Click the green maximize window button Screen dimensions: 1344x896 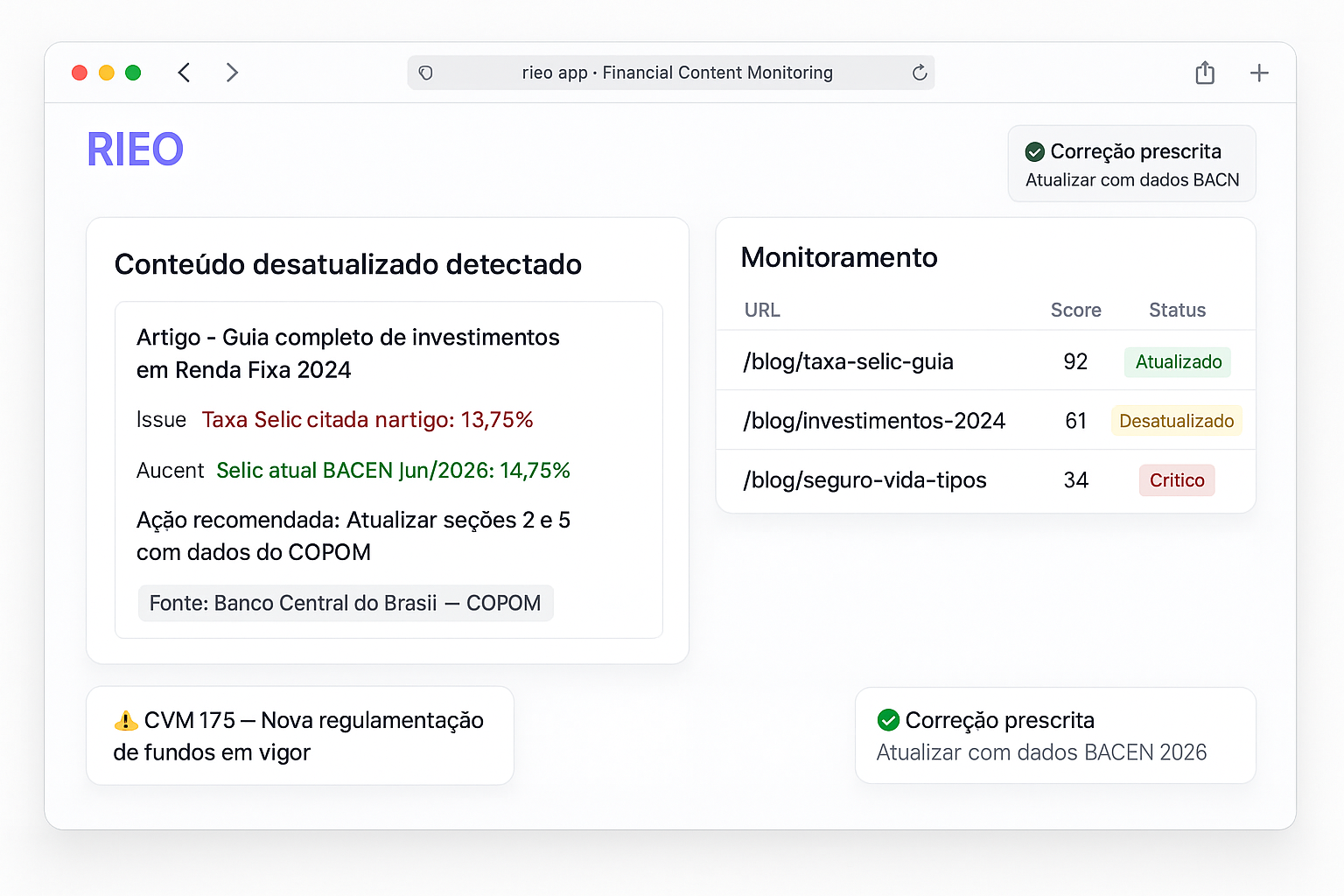click(133, 73)
